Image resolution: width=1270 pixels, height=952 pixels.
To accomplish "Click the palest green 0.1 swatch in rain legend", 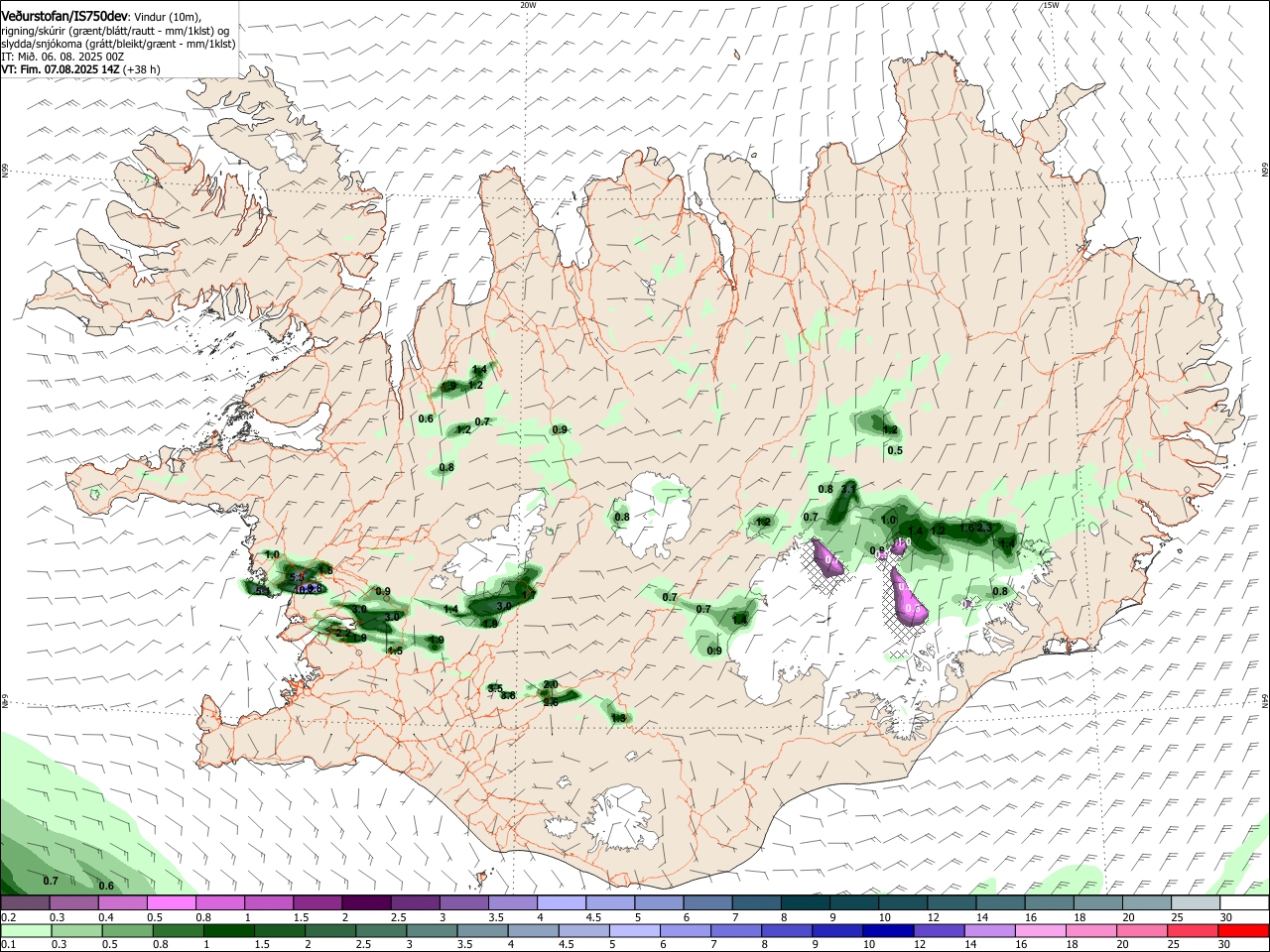I will coord(26,930).
